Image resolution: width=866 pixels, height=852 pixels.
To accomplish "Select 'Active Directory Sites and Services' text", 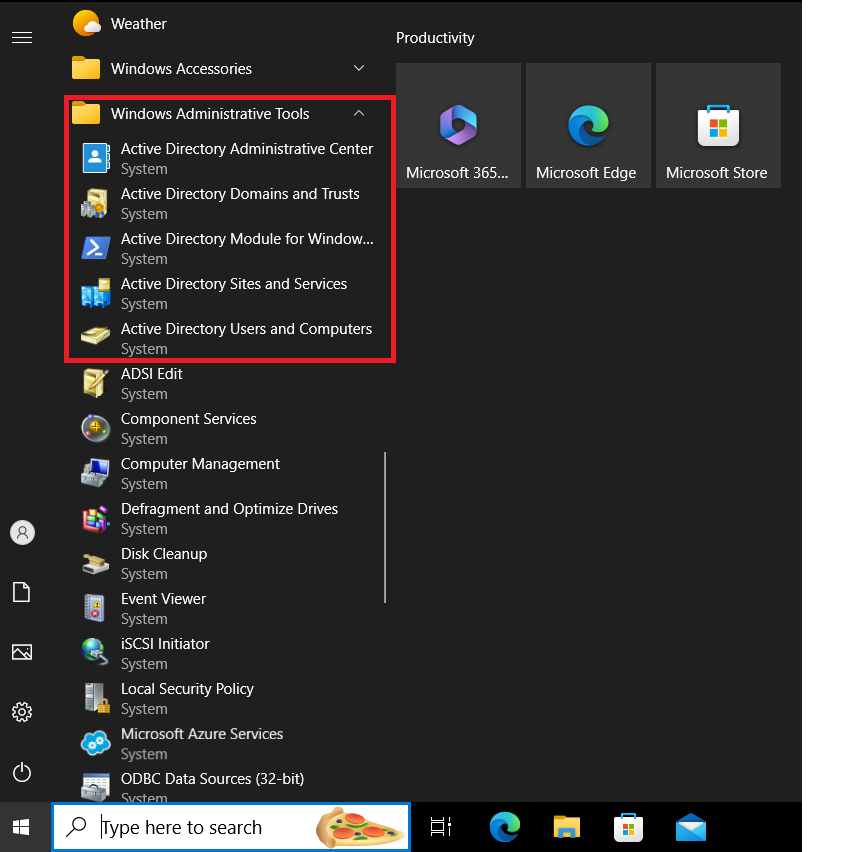I will 234,284.
